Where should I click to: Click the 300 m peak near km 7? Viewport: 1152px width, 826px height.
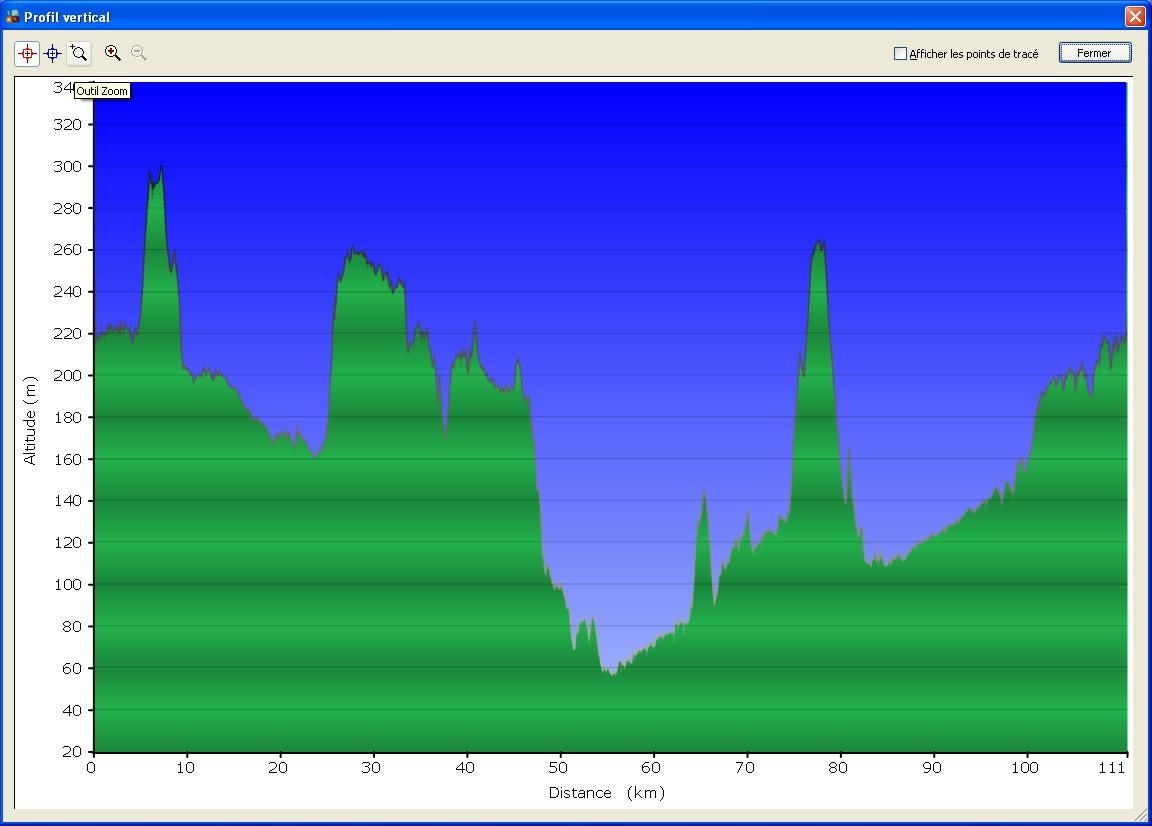(160, 170)
